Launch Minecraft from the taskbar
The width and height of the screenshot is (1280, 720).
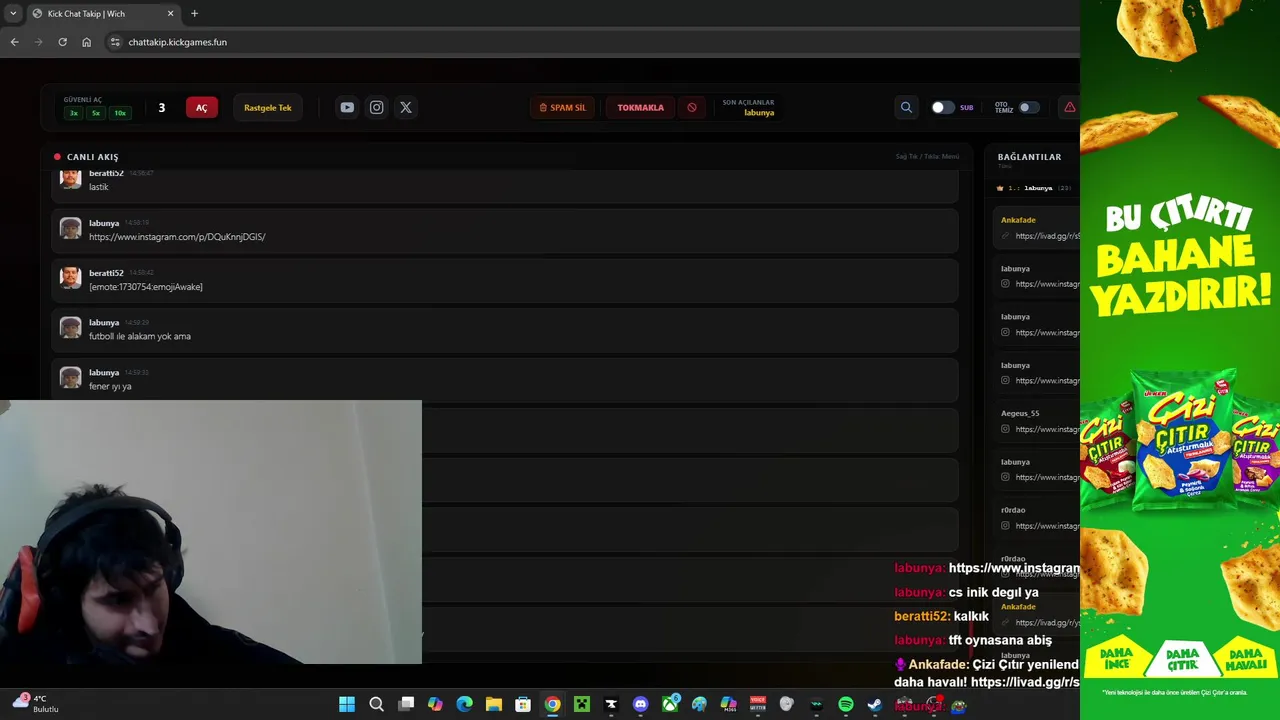tap(581, 704)
